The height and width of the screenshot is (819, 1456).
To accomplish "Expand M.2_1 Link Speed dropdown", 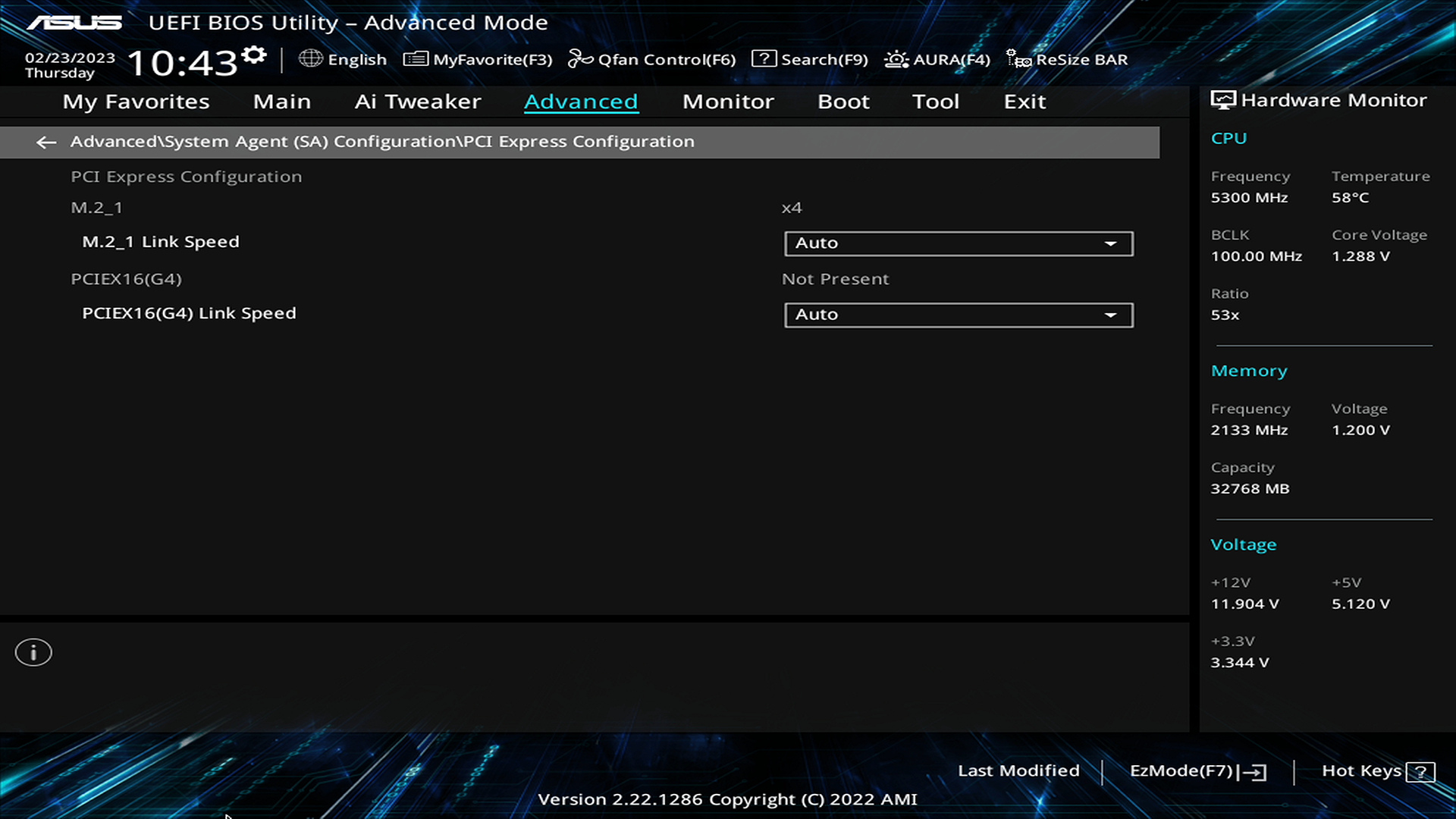I will (x=958, y=243).
